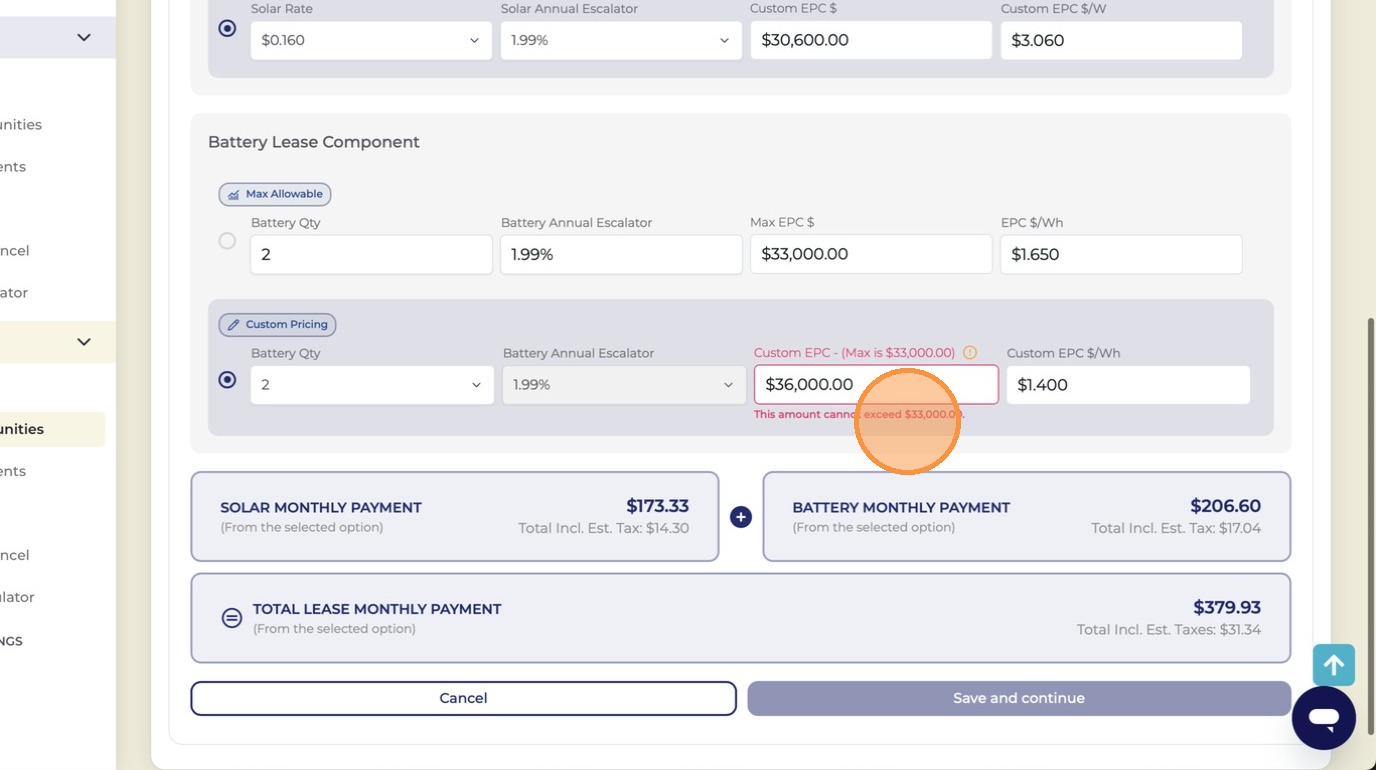The height and width of the screenshot is (770, 1376).
Task: Open the Solar Annual Escalator dropdown
Action: 621,41
